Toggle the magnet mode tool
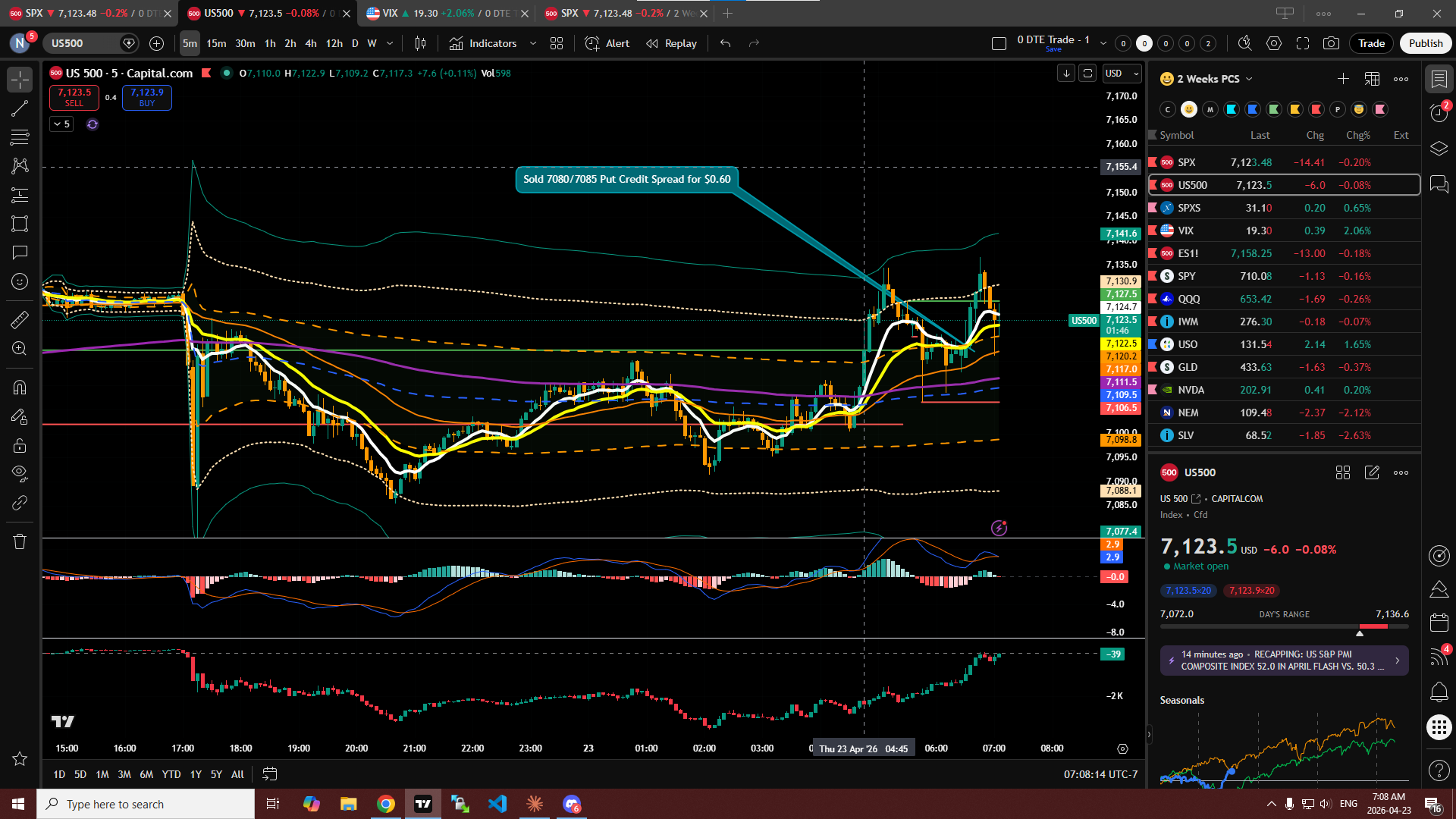The height and width of the screenshot is (819, 1456). pos(20,388)
